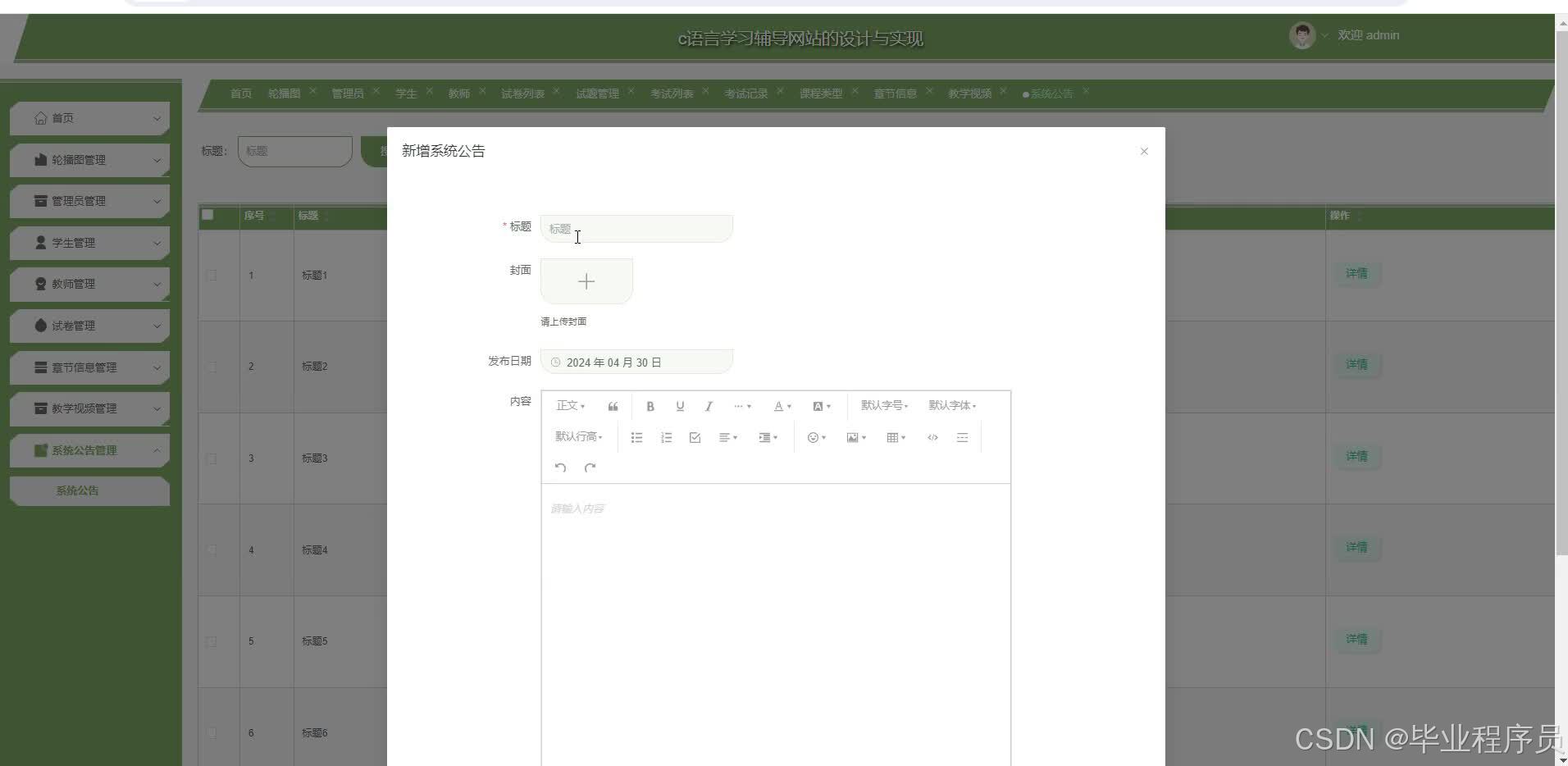The width and height of the screenshot is (1568, 766).
Task: Check the checkbox for row 标题1
Action: (x=212, y=276)
